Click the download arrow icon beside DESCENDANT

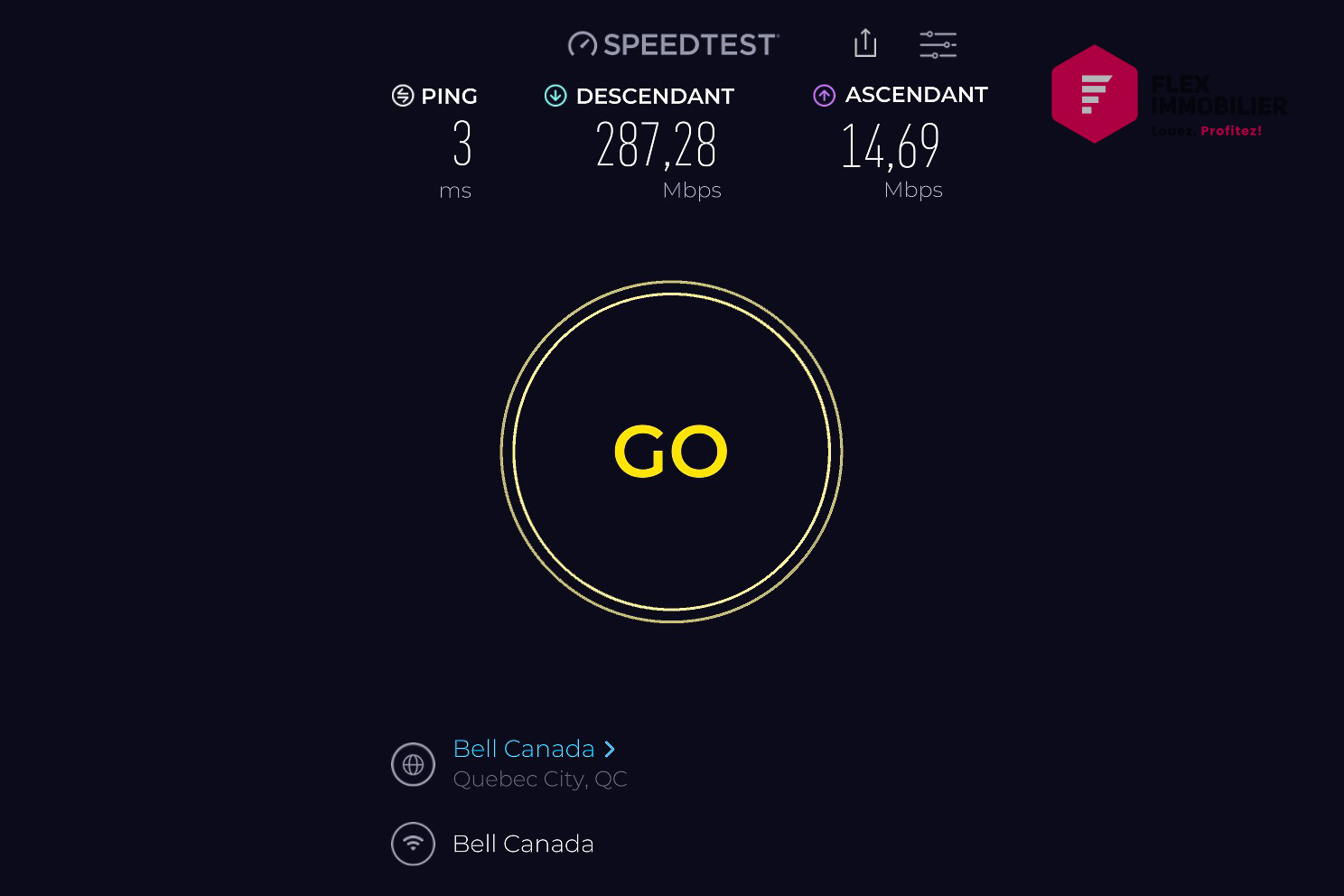555,96
